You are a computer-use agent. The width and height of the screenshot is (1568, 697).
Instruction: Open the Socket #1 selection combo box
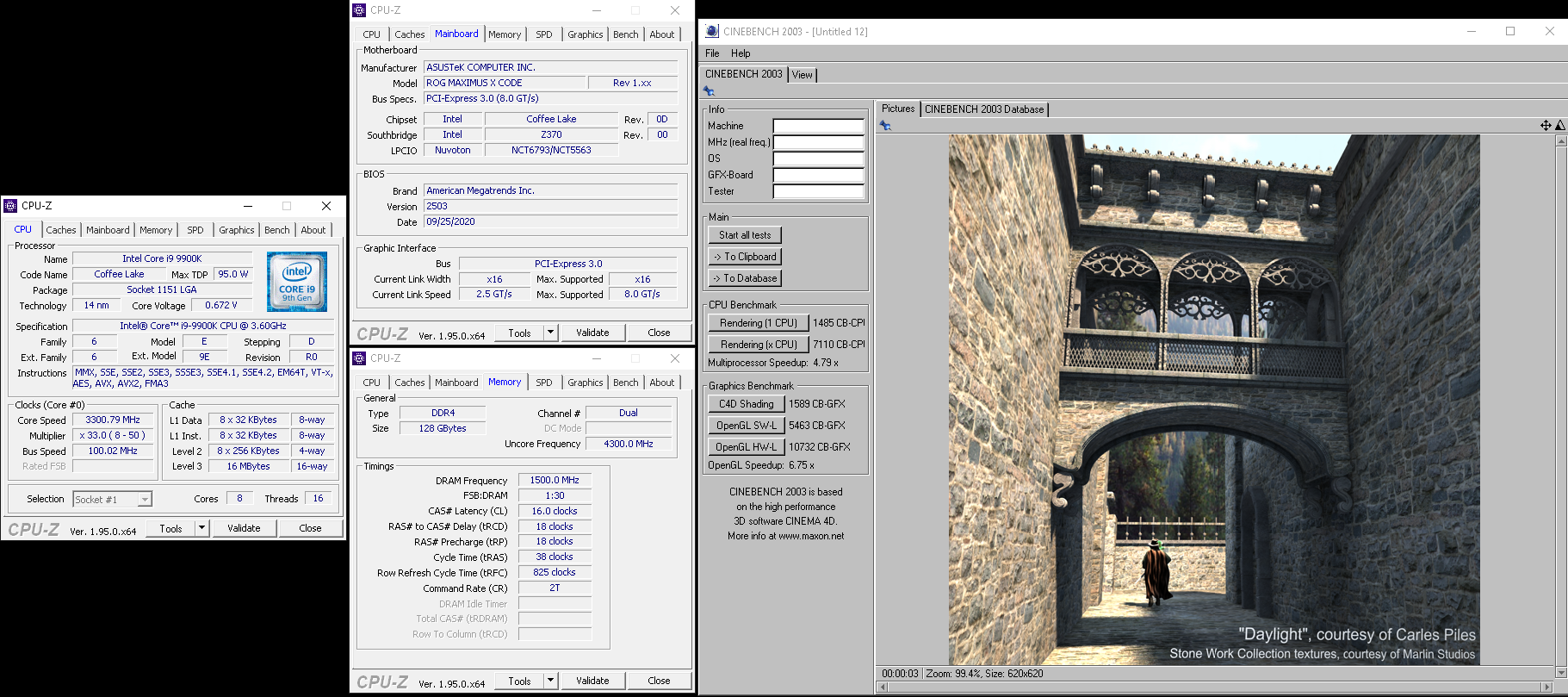click(112, 499)
